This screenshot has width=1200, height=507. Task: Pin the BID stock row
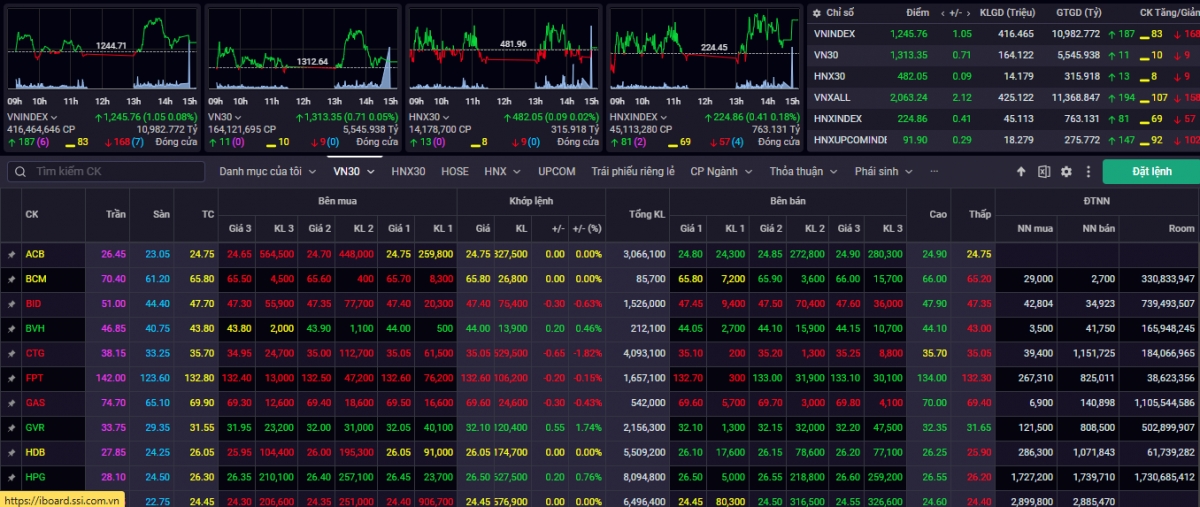pyautogui.click(x=11, y=303)
